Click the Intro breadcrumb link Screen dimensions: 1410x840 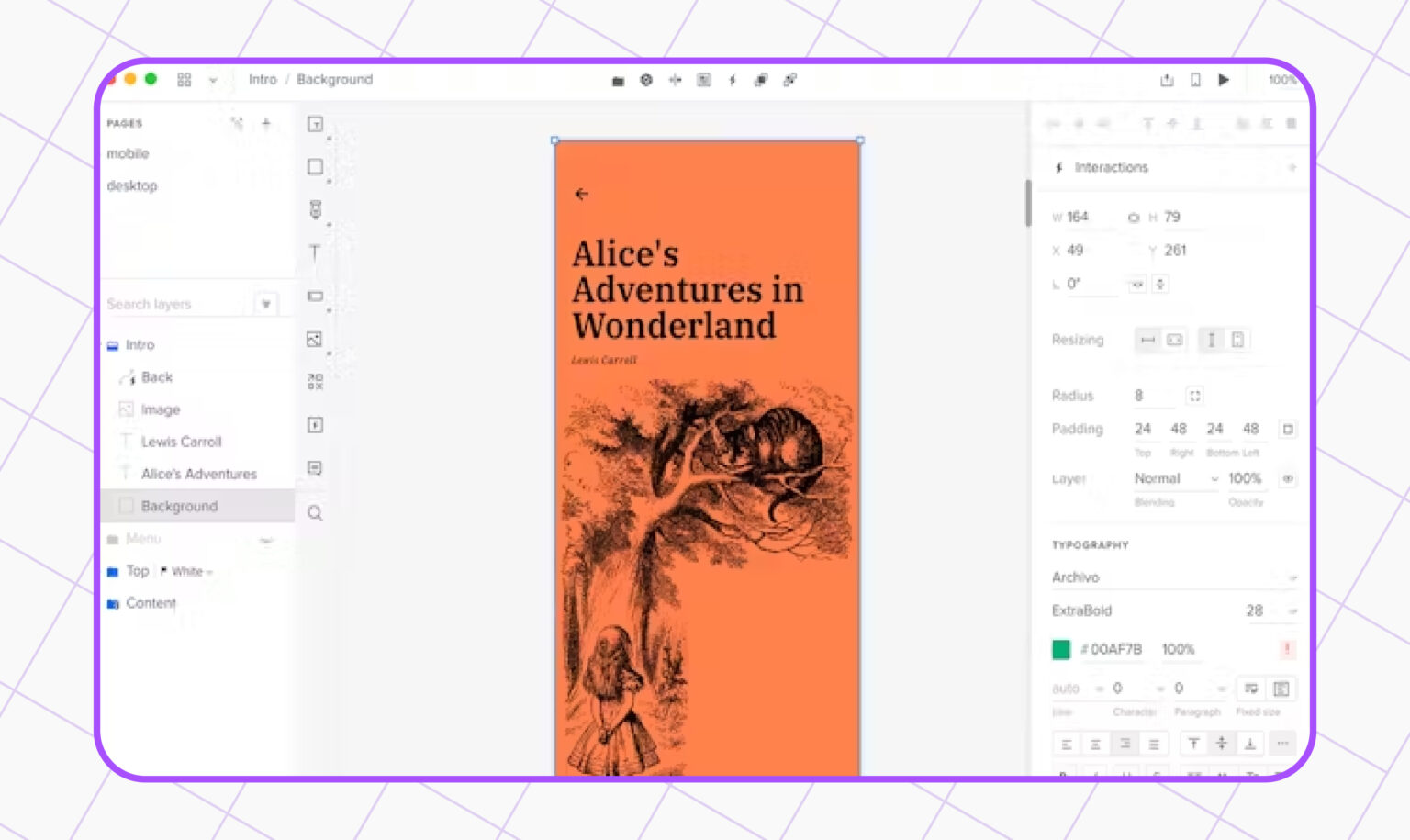click(263, 80)
